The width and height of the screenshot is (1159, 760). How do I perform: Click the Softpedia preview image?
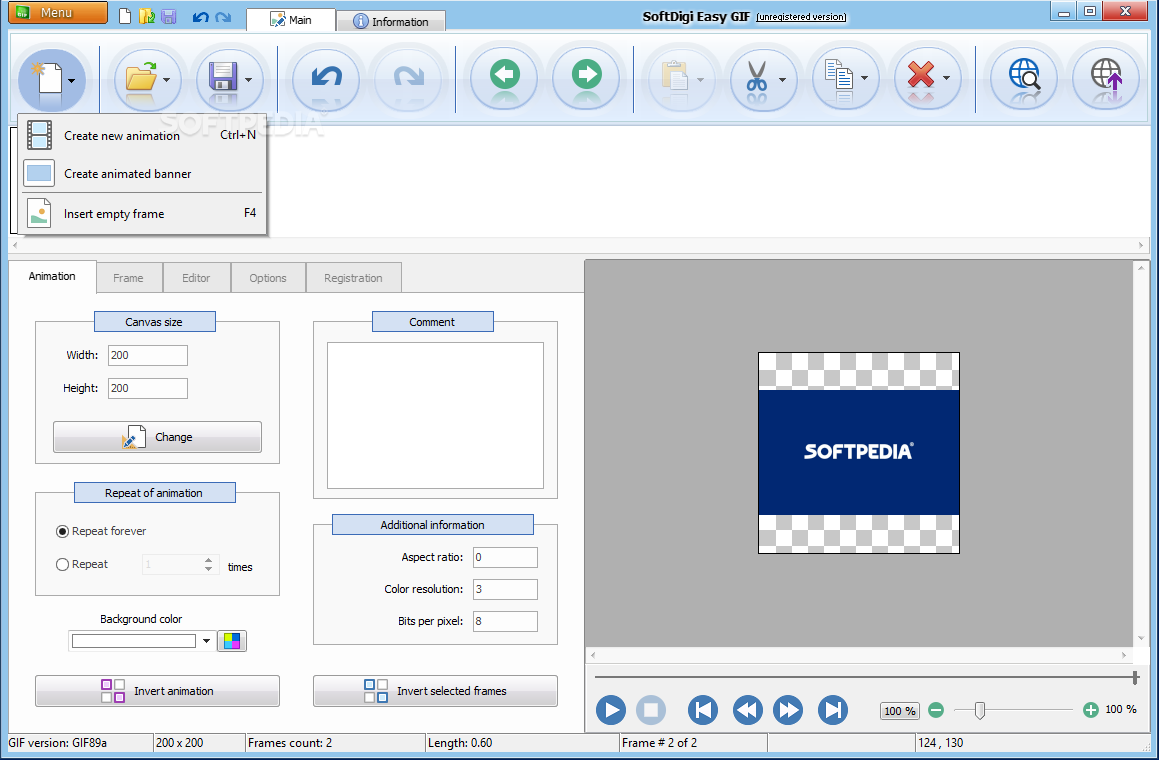coord(859,452)
